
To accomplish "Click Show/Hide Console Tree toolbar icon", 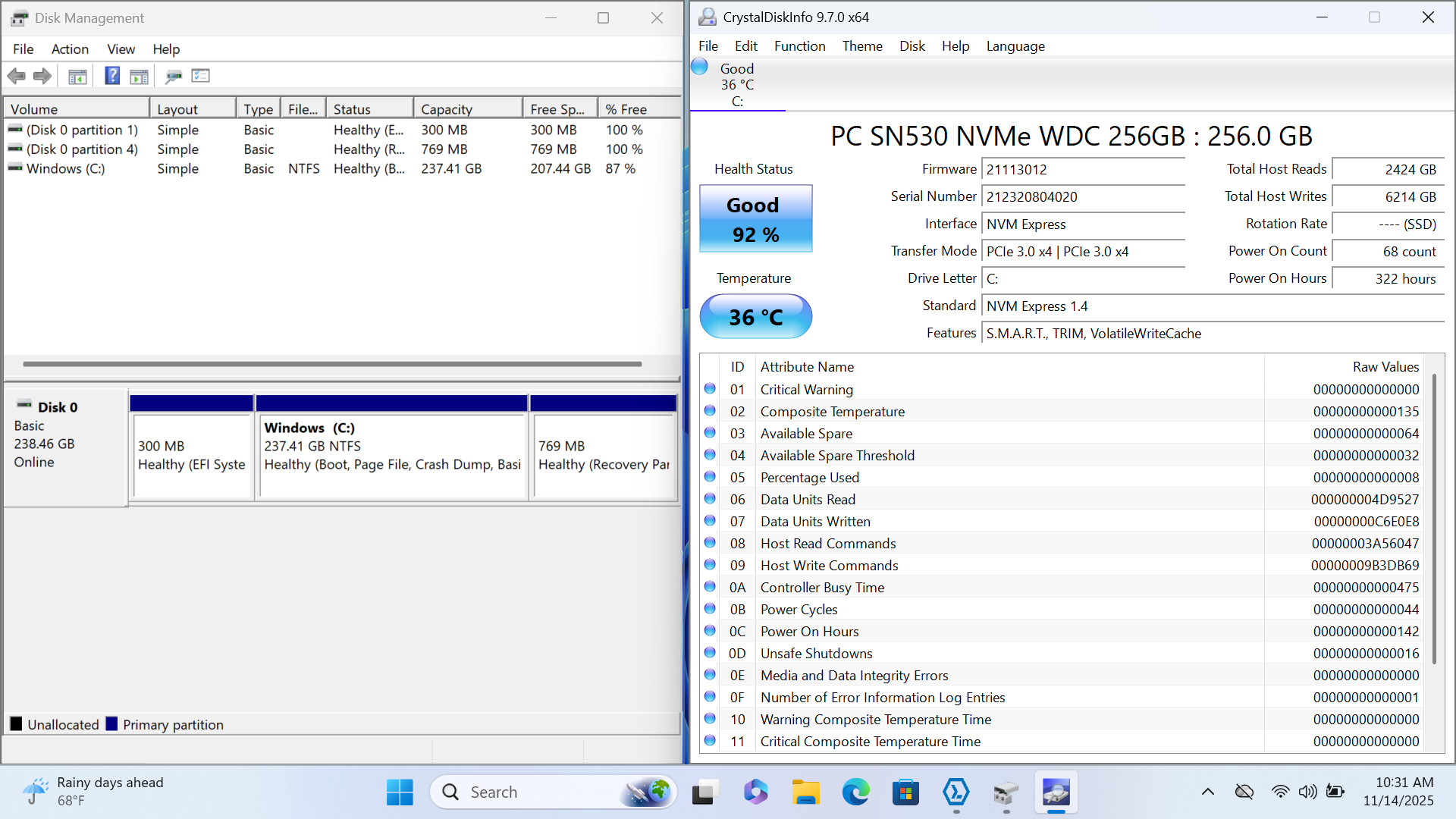I will [77, 76].
